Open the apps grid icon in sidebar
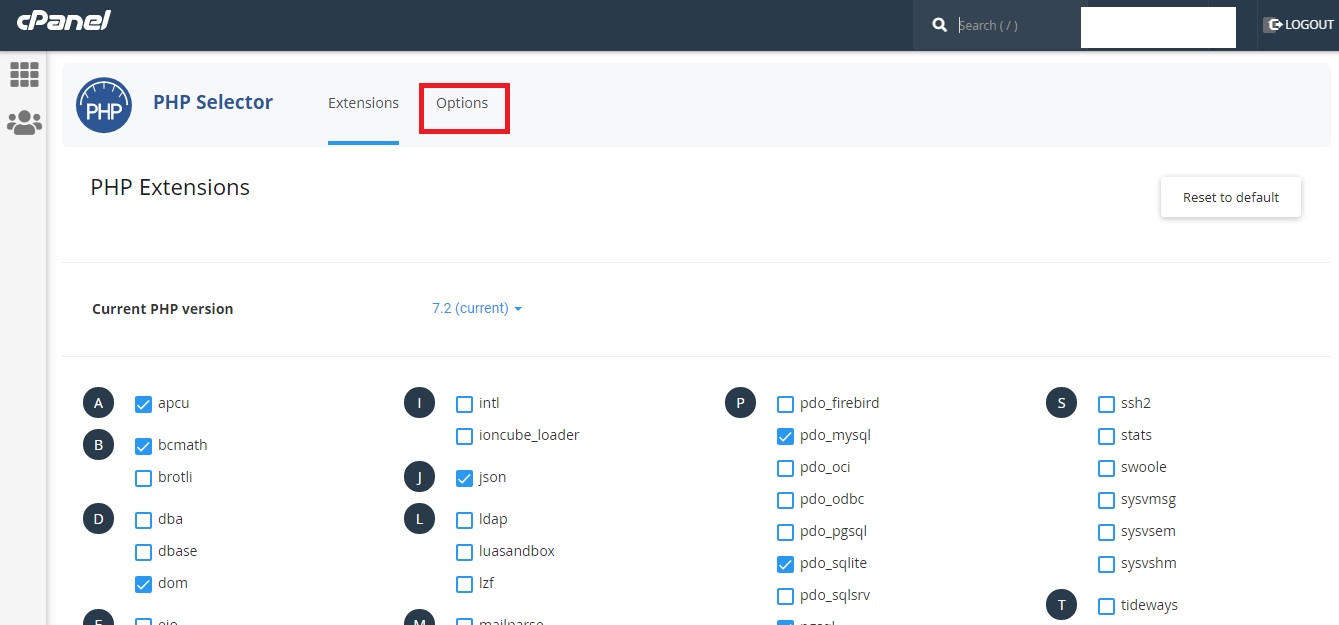 tap(24, 74)
